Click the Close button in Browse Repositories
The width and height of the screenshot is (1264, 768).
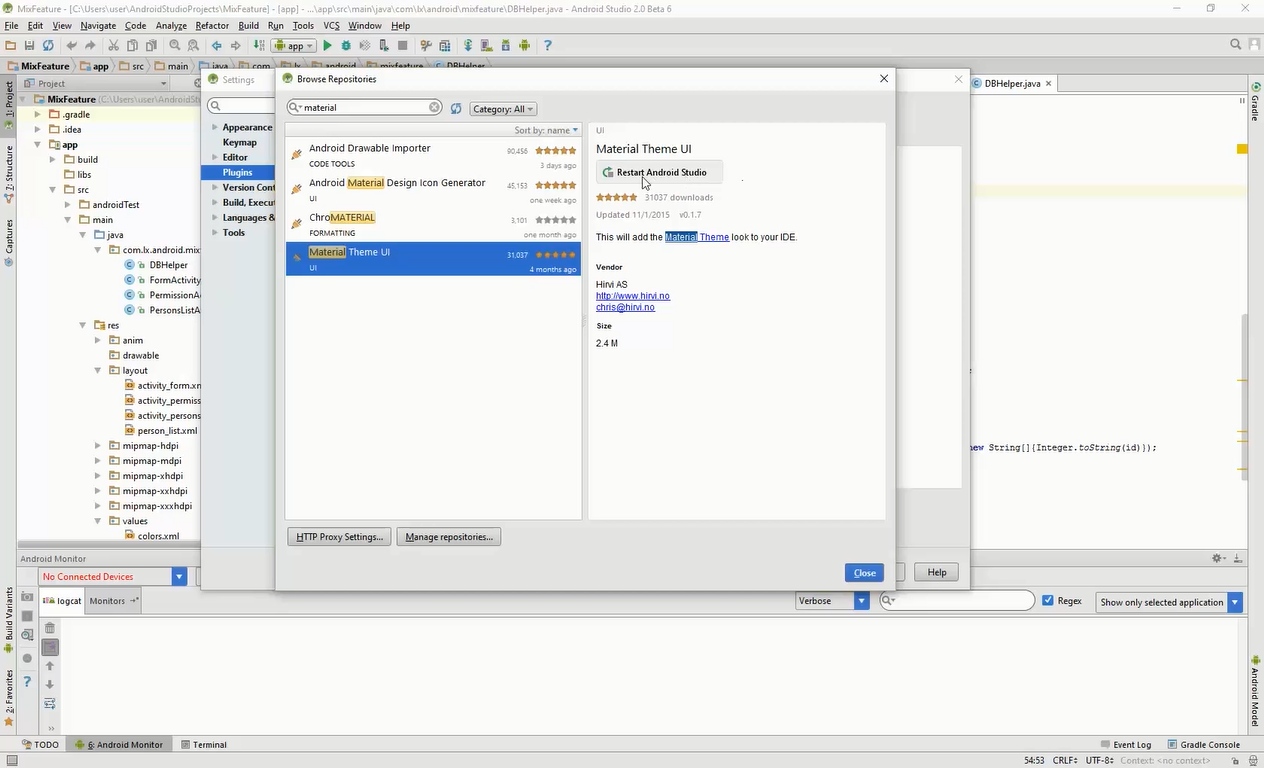(864, 573)
